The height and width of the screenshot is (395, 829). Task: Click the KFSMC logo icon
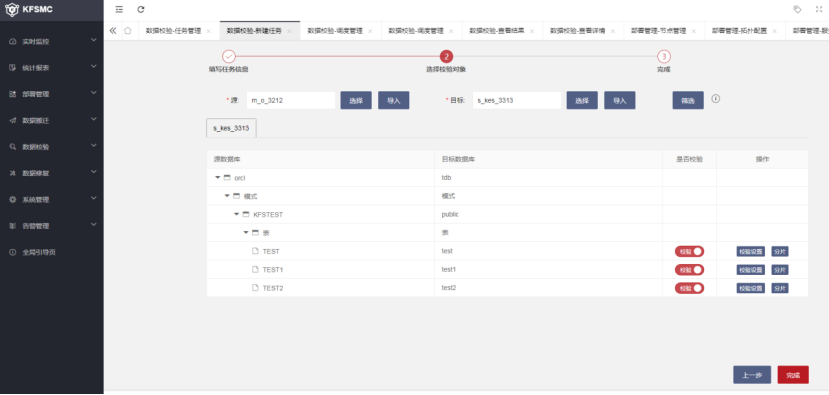click(12, 10)
